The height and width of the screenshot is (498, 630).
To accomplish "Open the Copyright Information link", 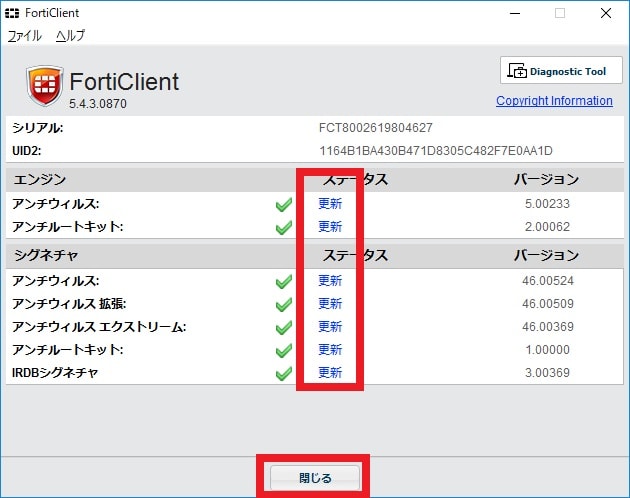I will 554,100.
